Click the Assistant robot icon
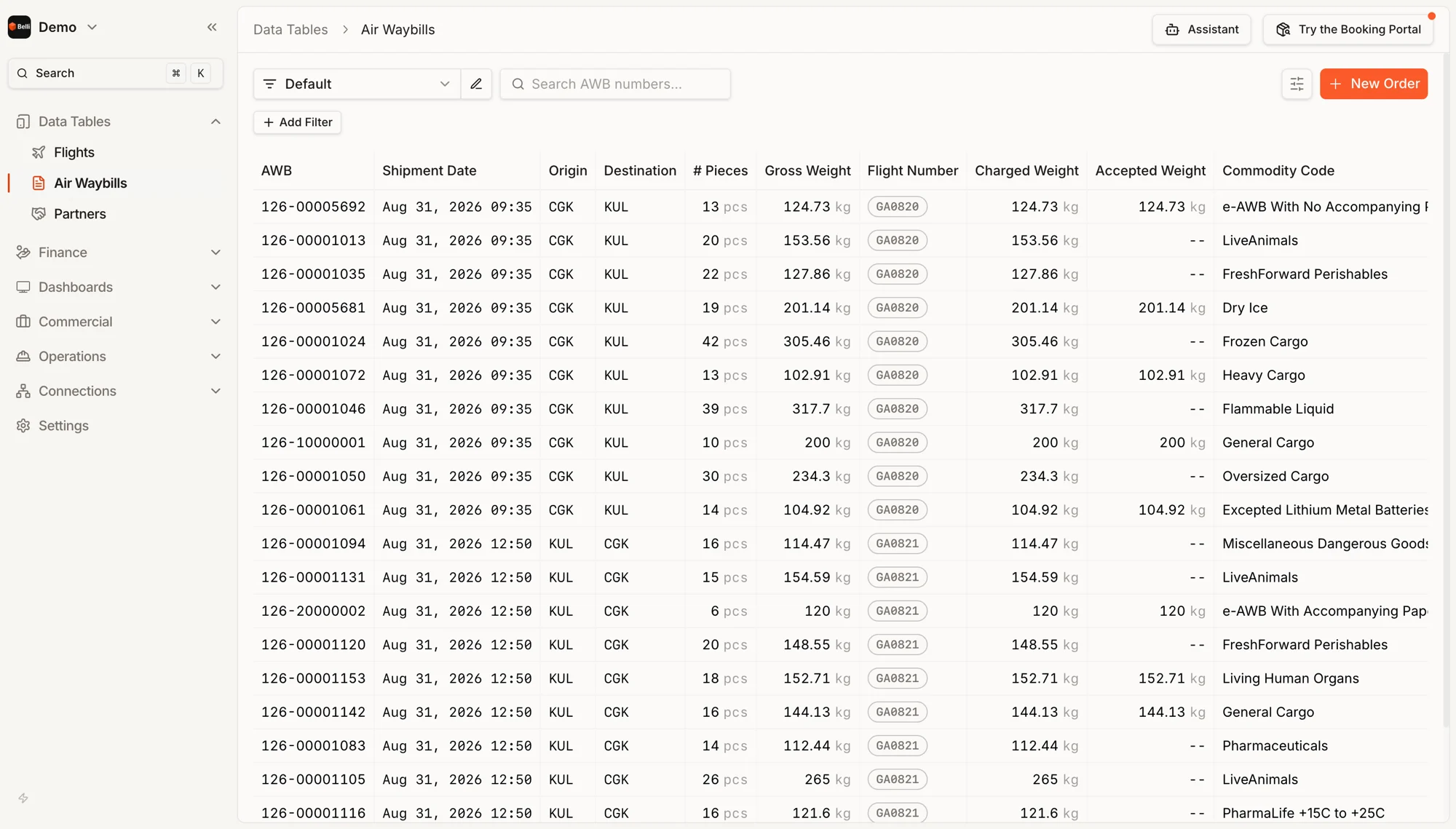Screen dimensions: 1456x829 coord(1172,30)
